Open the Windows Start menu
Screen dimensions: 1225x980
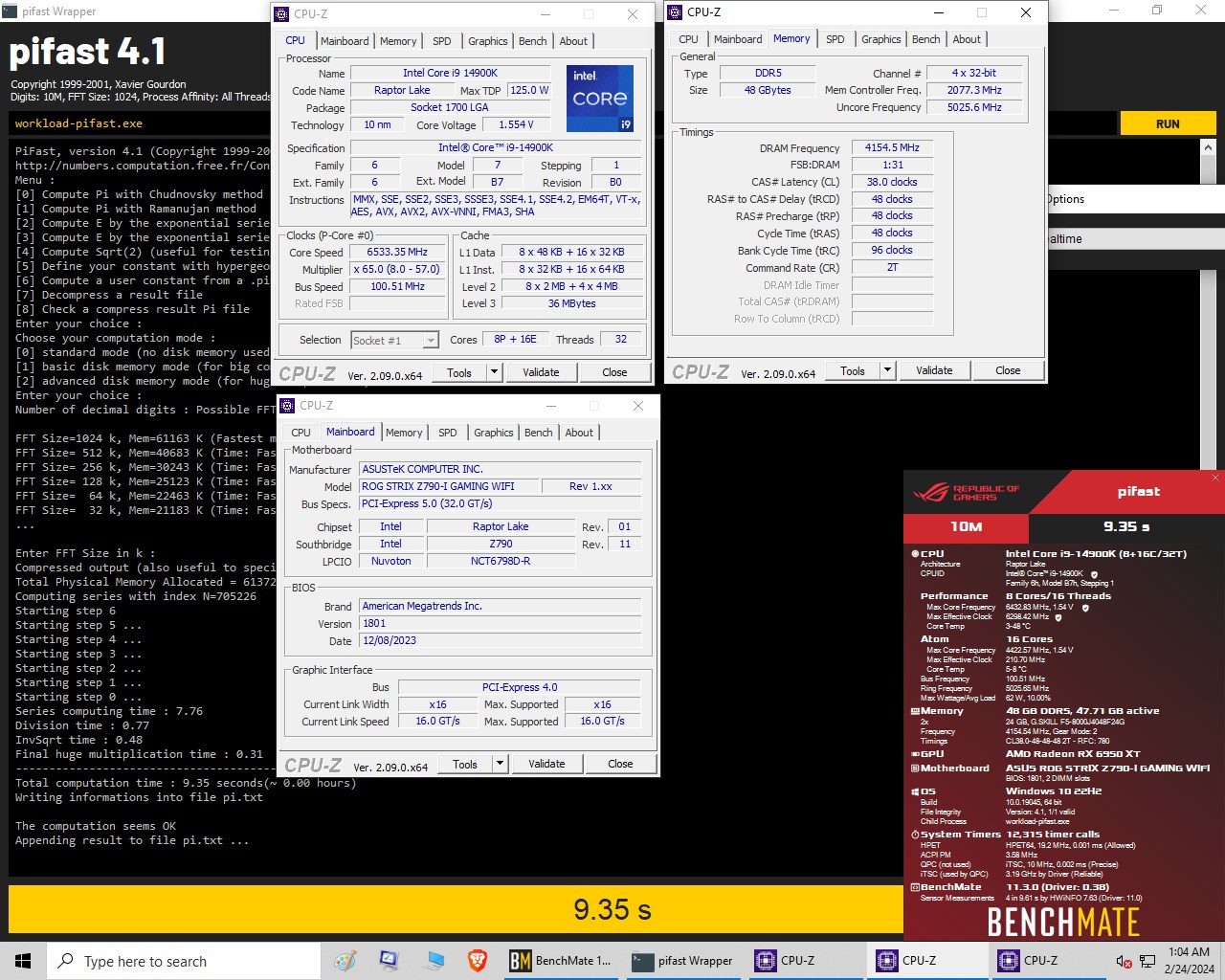click(x=23, y=961)
